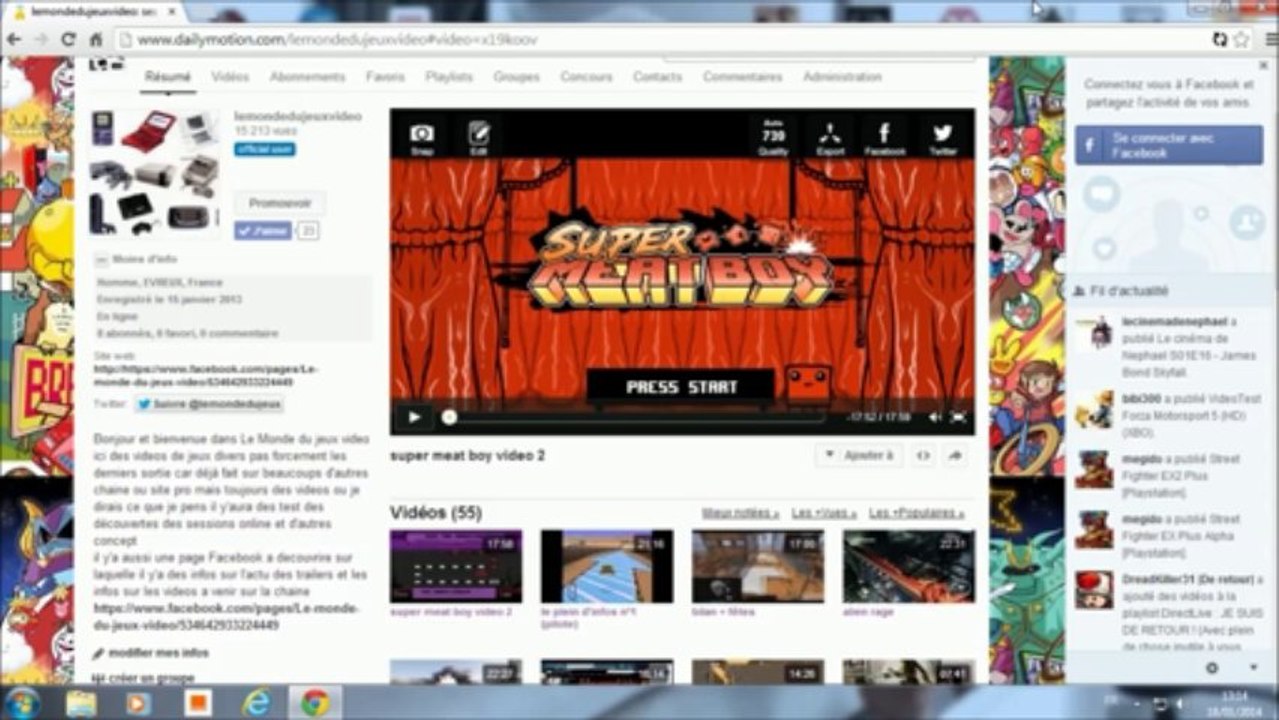This screenshot has height=720, width=1279.
Task: Click the pencil icon next to modifier mes infos
Action: click(99, 654)
